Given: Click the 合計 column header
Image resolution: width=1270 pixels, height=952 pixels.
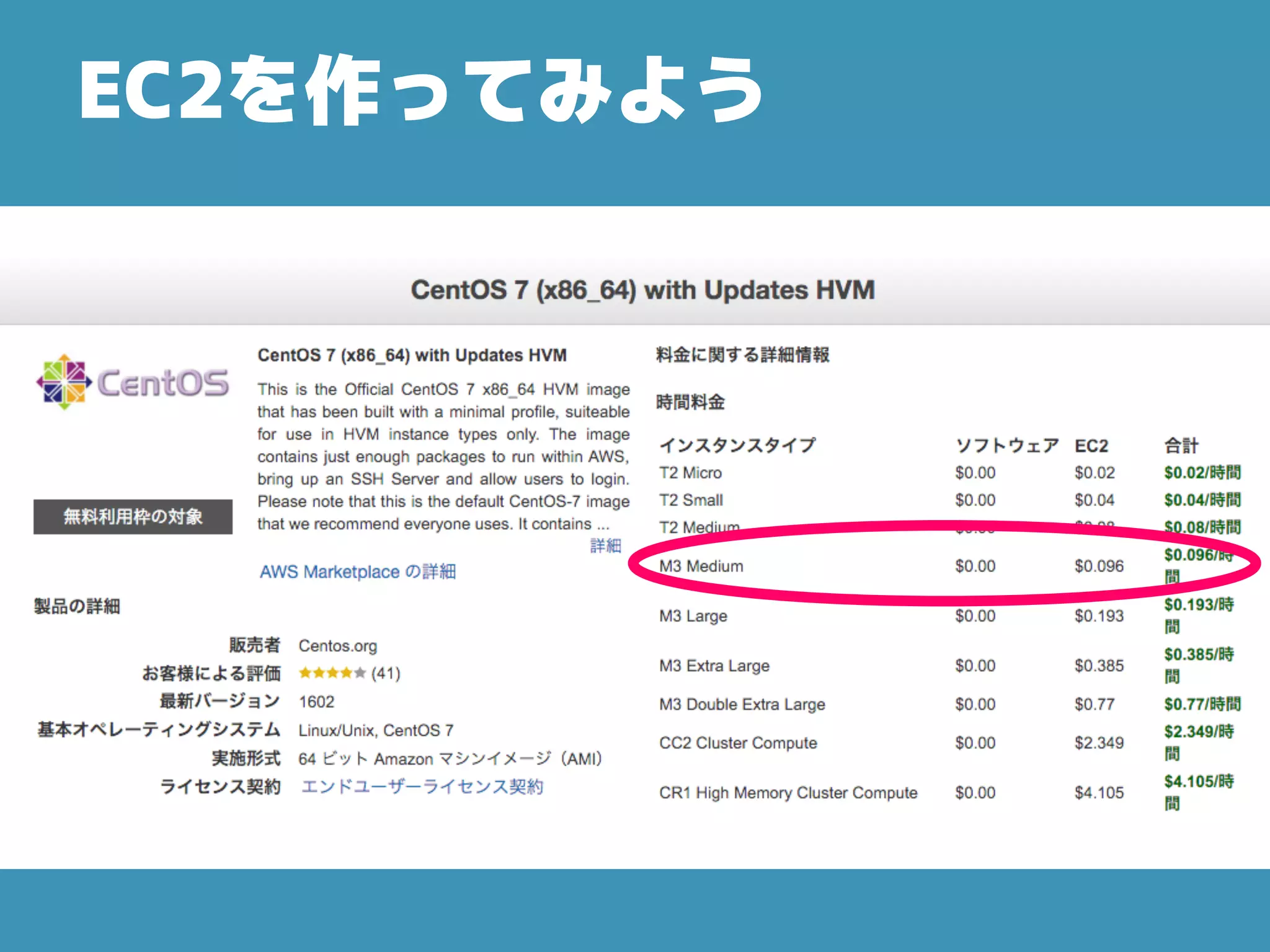Looking at the screenshot, I should coord(1181,445).
